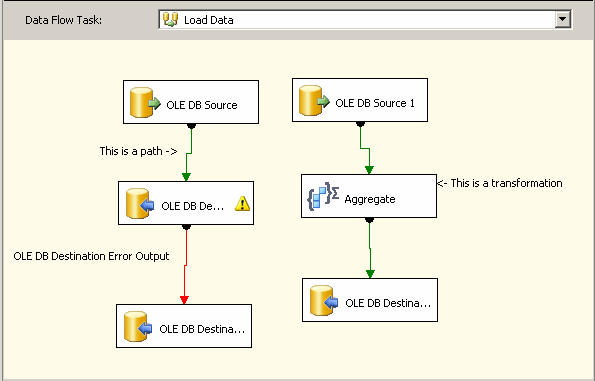Click the truncated OLE DB De... label
Screen dimensions: 595x381
[193, 206]
